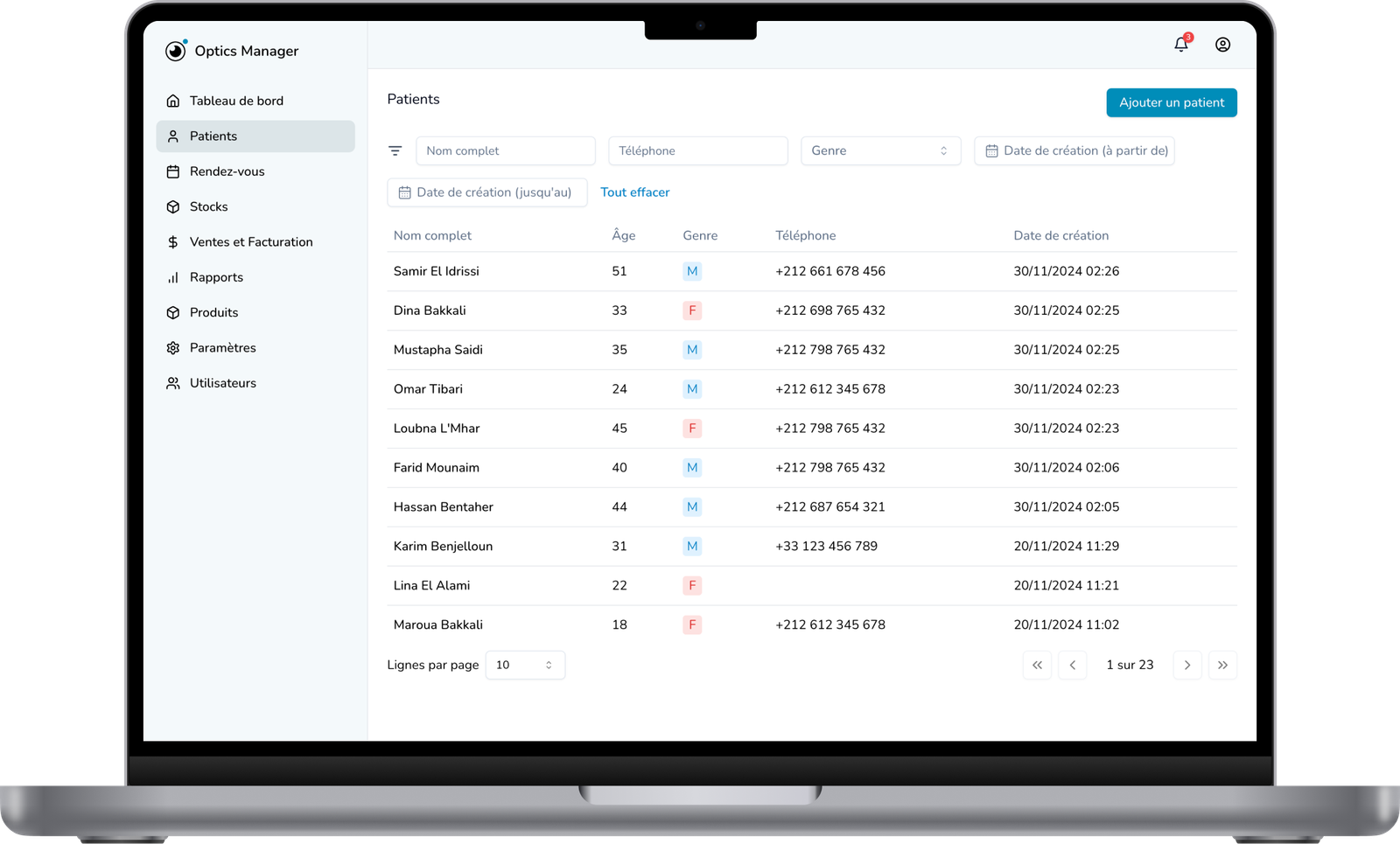
Task: Open the Stocks section
Action: [x=208, y=206]
